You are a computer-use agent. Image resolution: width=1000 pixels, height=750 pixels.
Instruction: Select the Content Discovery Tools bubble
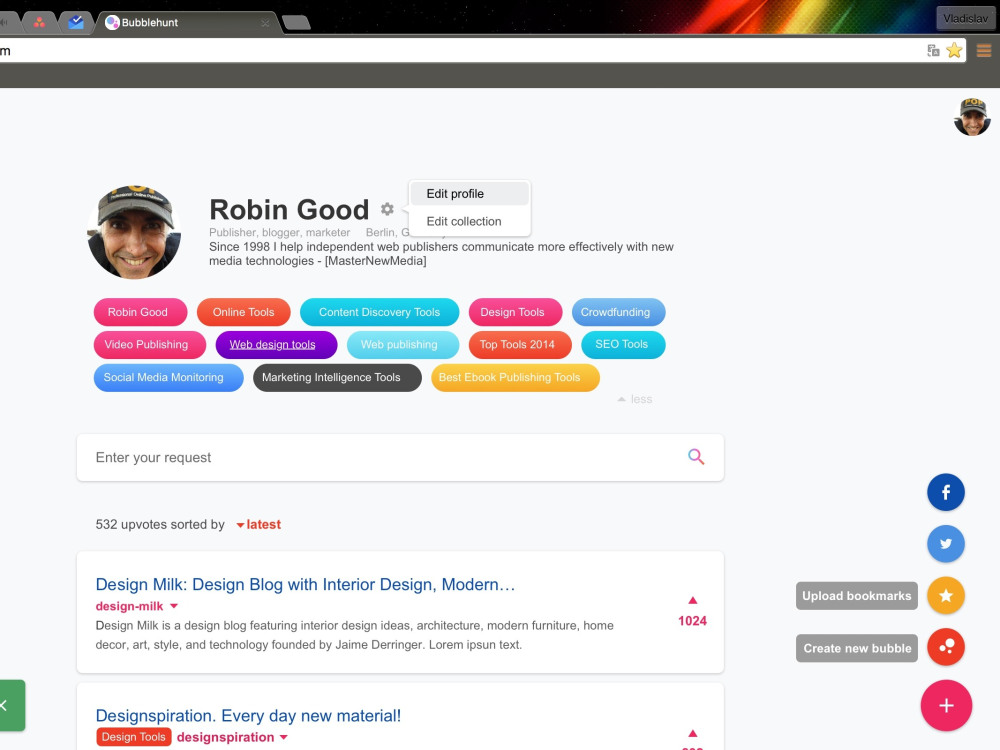(x=379, y=312)
